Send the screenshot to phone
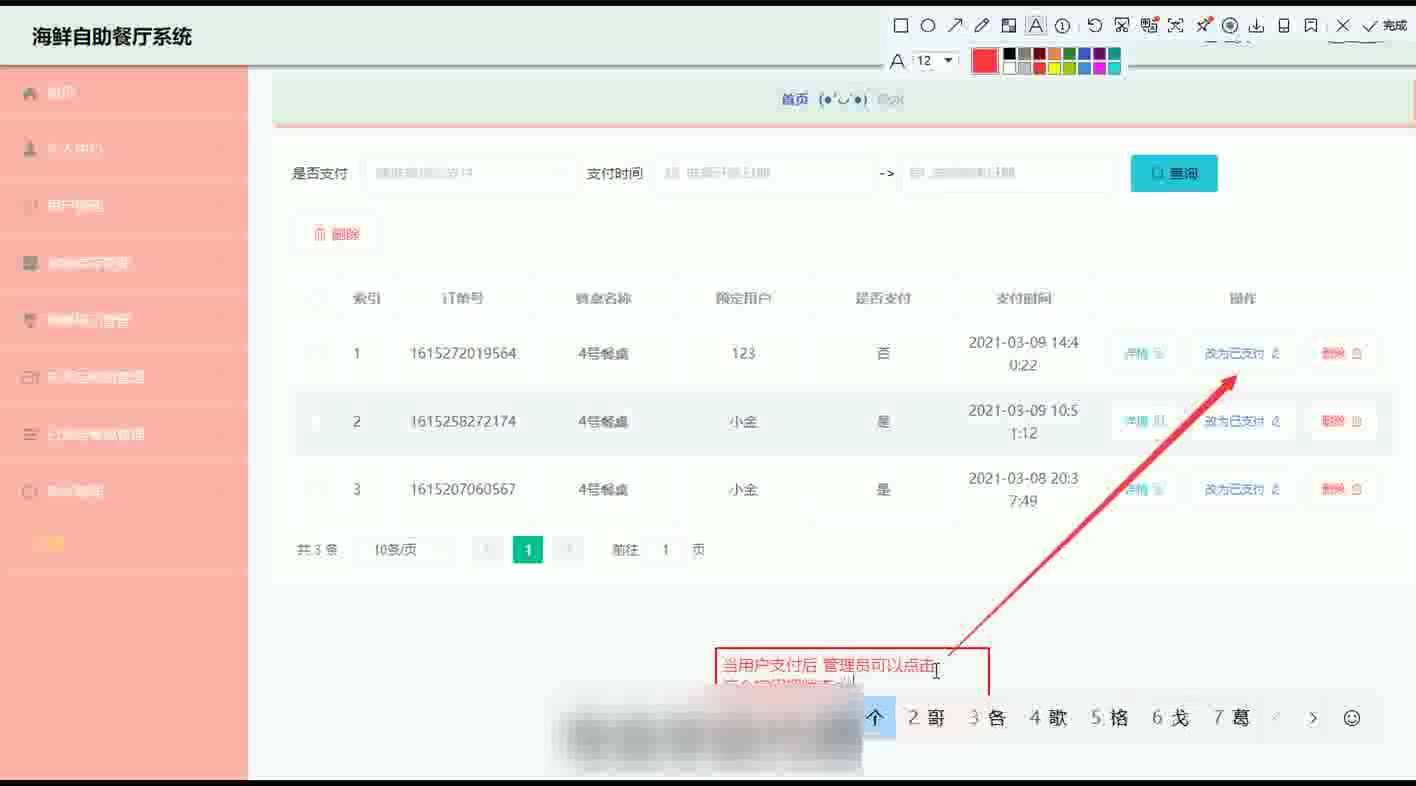 1285,26
